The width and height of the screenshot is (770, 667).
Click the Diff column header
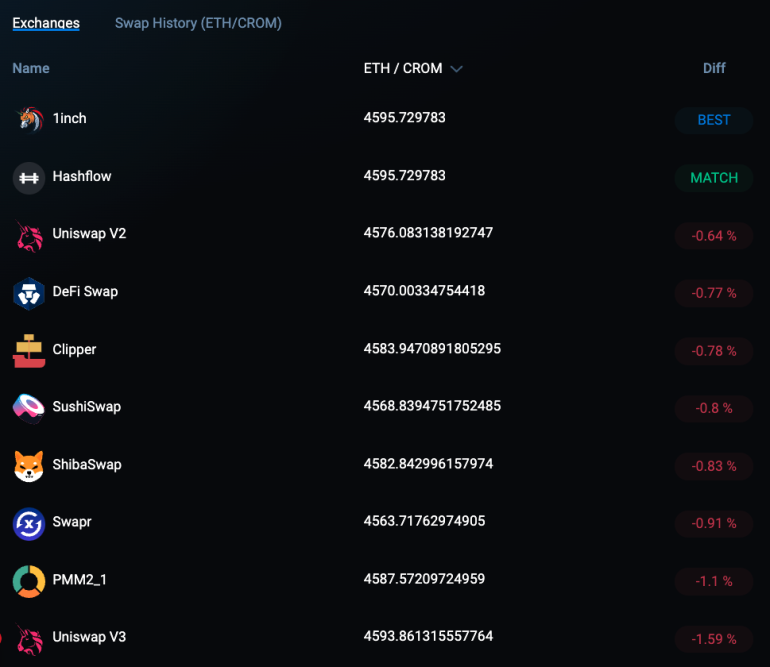pyautogui.click(x=714, y=68)
